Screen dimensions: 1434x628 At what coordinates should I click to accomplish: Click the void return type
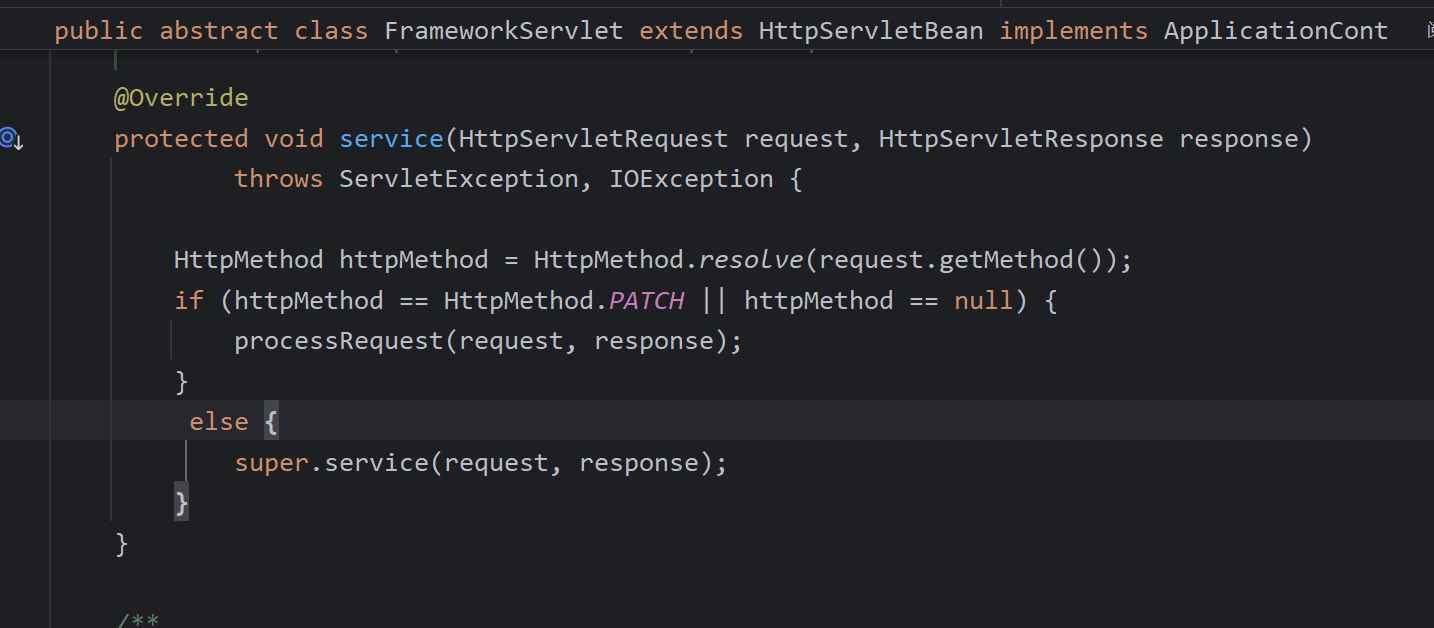pos(294,138)
